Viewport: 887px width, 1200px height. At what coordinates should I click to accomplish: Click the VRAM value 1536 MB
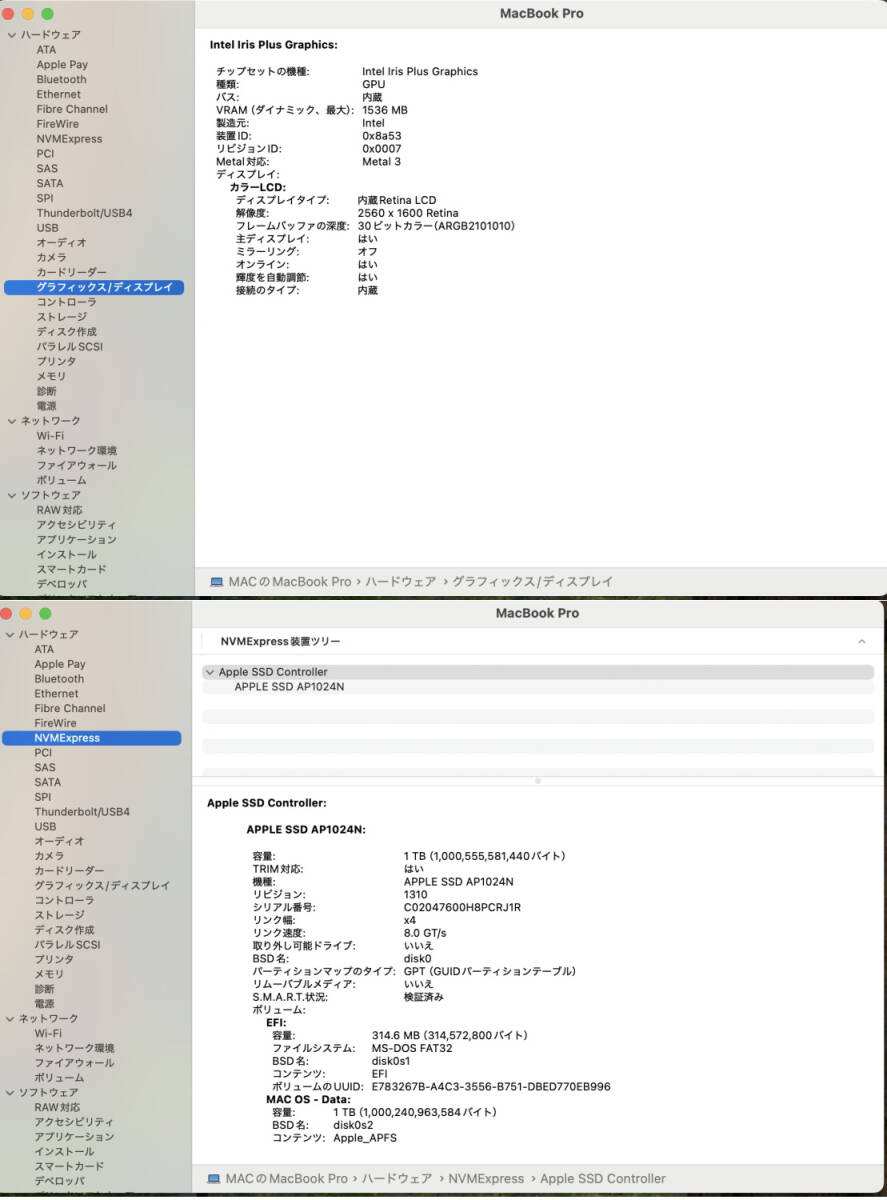[x=385, y=110]
